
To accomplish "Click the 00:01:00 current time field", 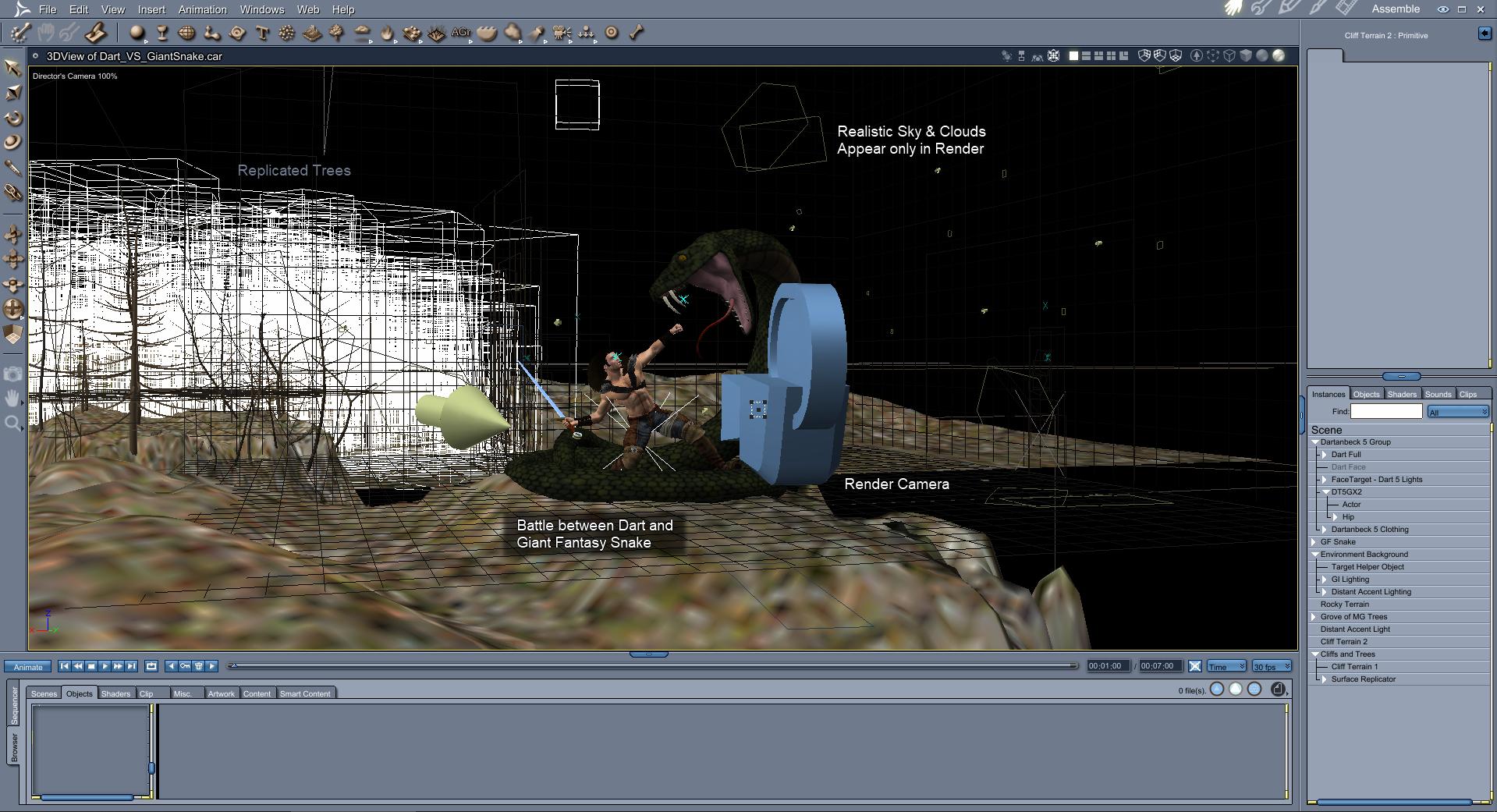I will (1108, 666).
